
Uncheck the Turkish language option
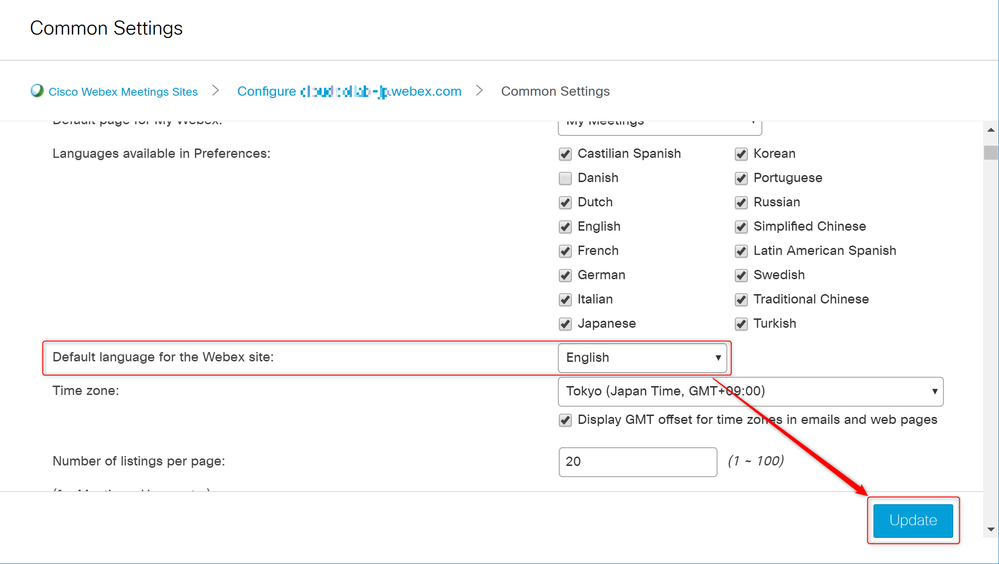tap(741, 324)
